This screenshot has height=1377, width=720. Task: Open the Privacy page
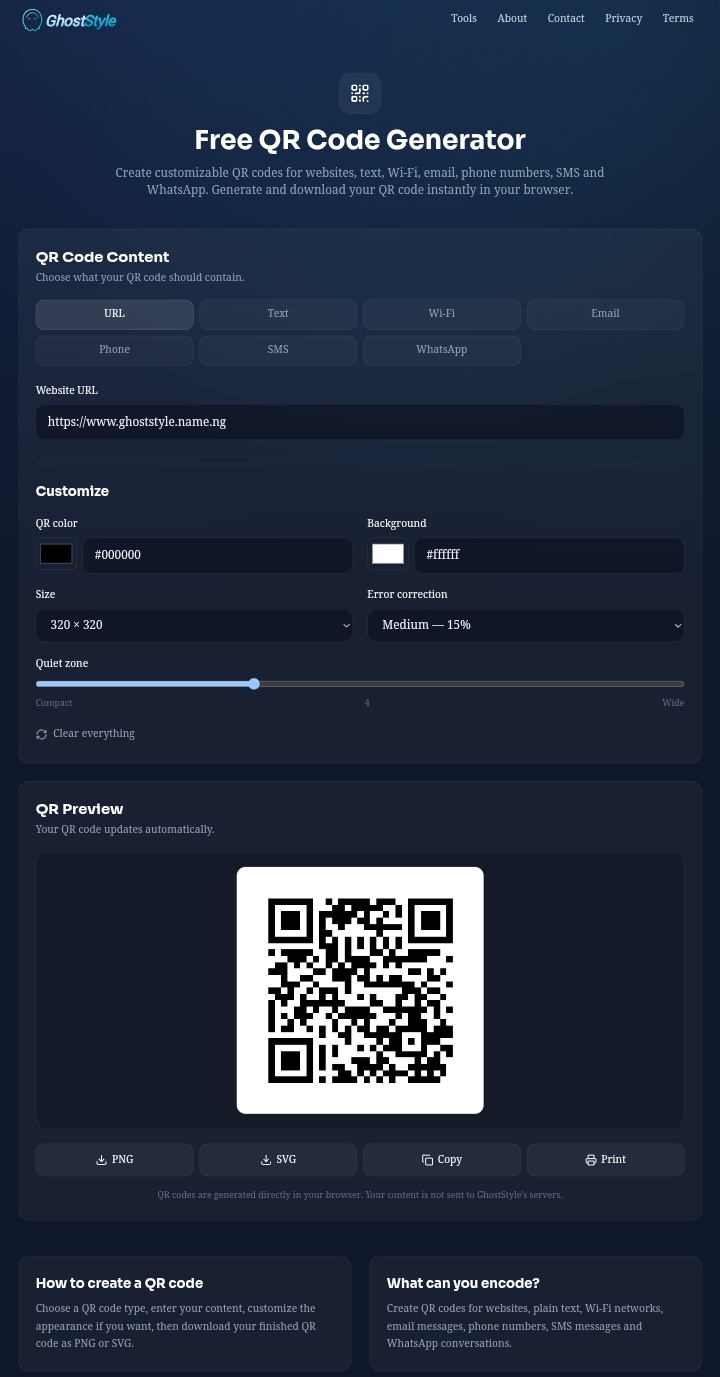pos(623,18)
